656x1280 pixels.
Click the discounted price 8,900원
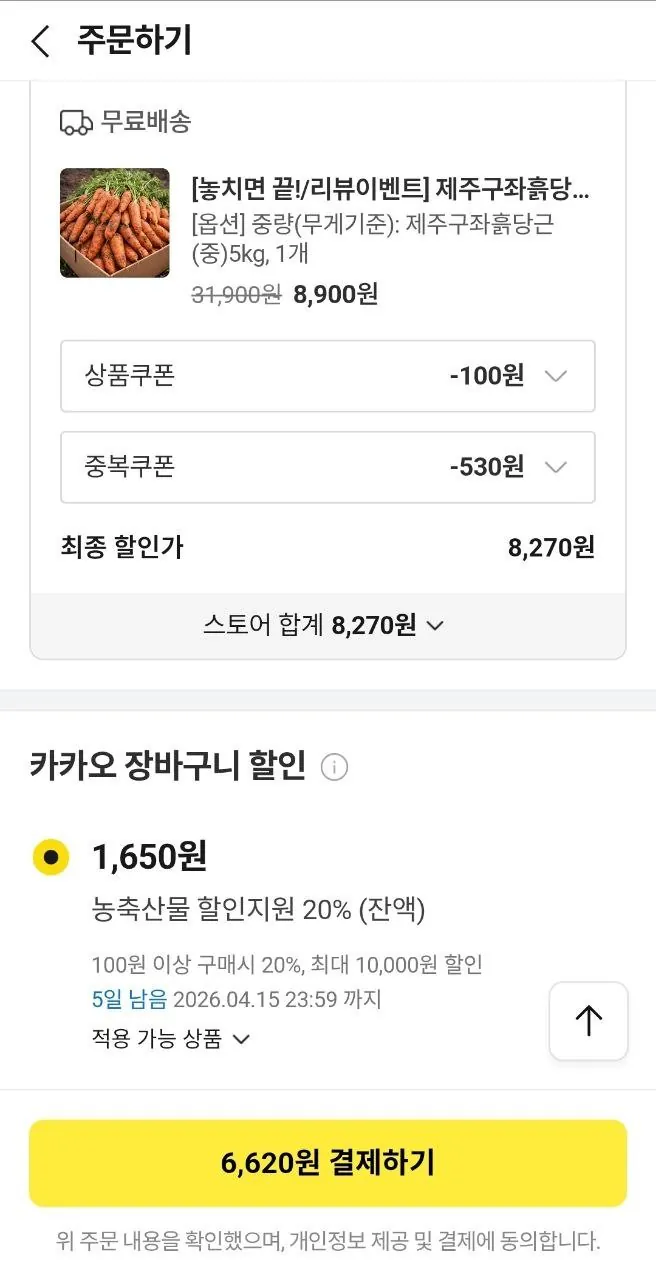(x=334, y=294)
